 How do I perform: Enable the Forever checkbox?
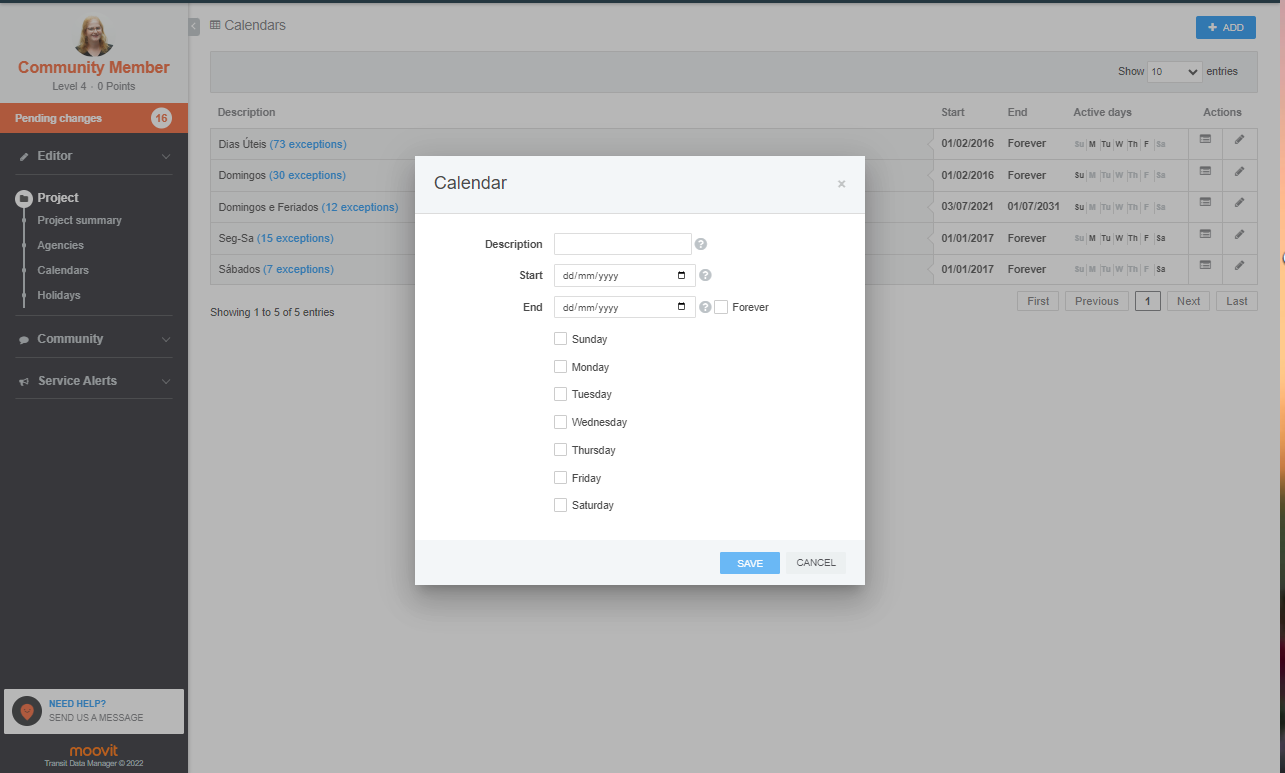click(x=721, y=307)
